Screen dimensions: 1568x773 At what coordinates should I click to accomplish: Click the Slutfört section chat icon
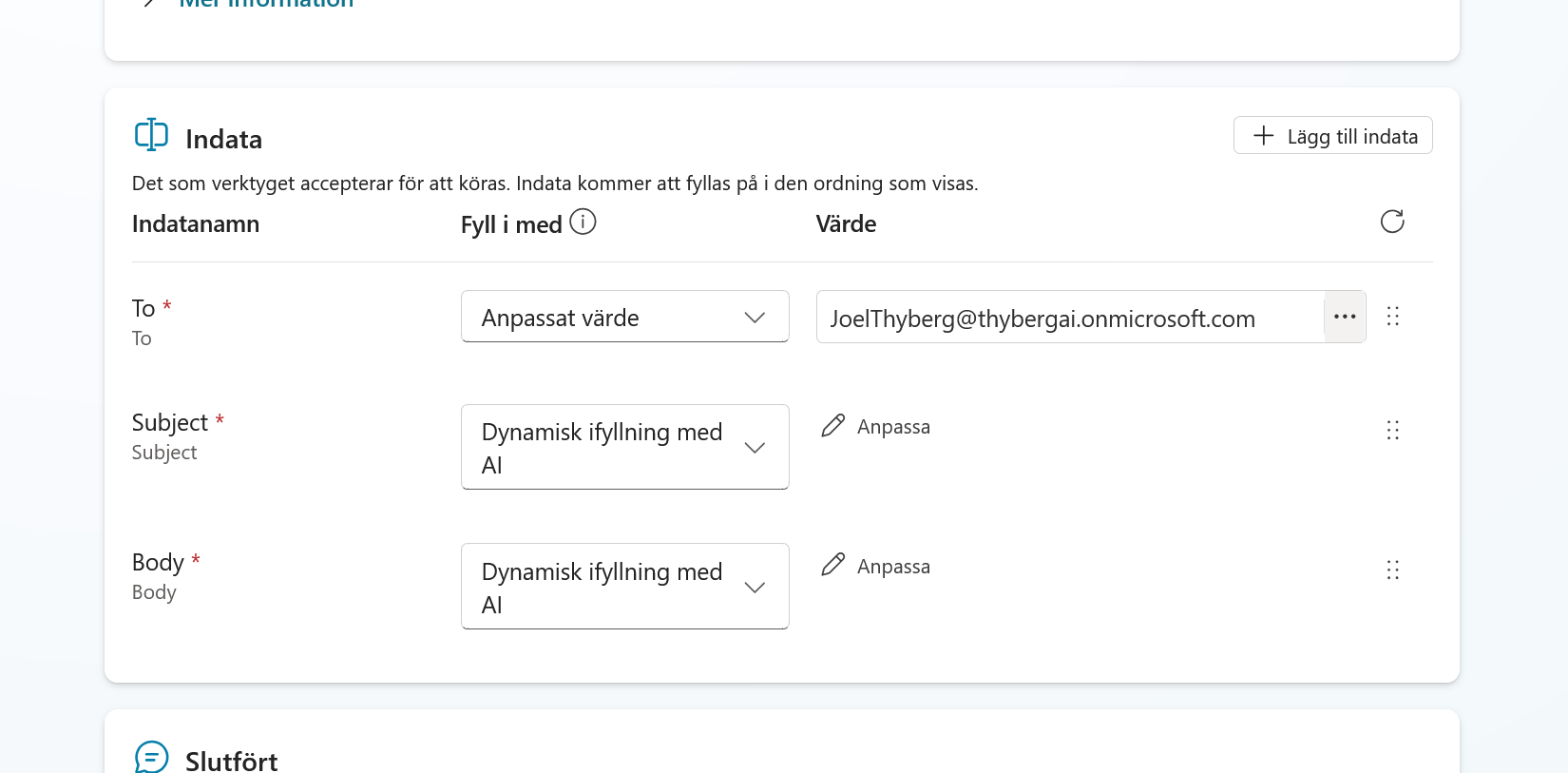(152, 758)
